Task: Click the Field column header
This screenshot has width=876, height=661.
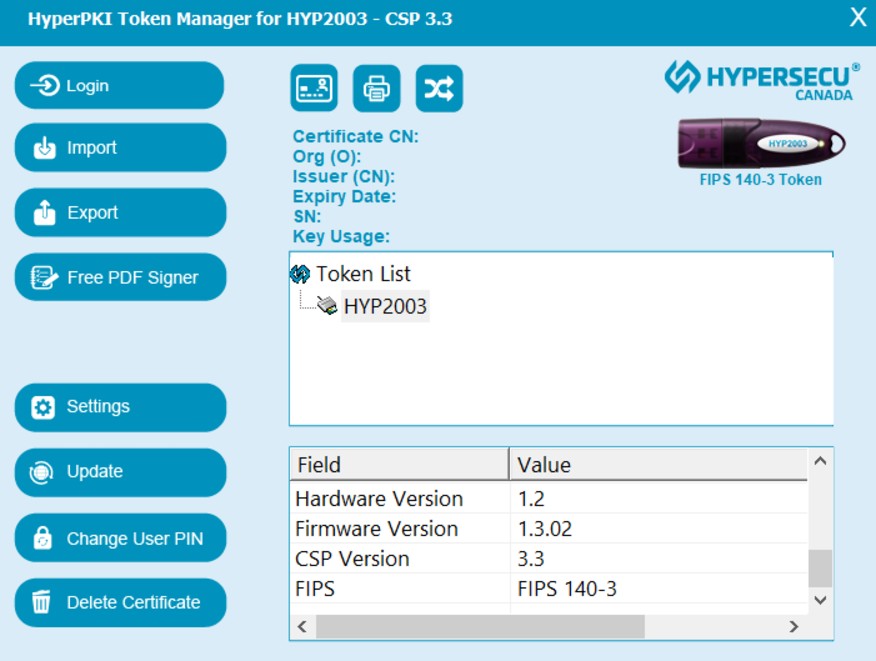Action: click(x=399, y=464)
